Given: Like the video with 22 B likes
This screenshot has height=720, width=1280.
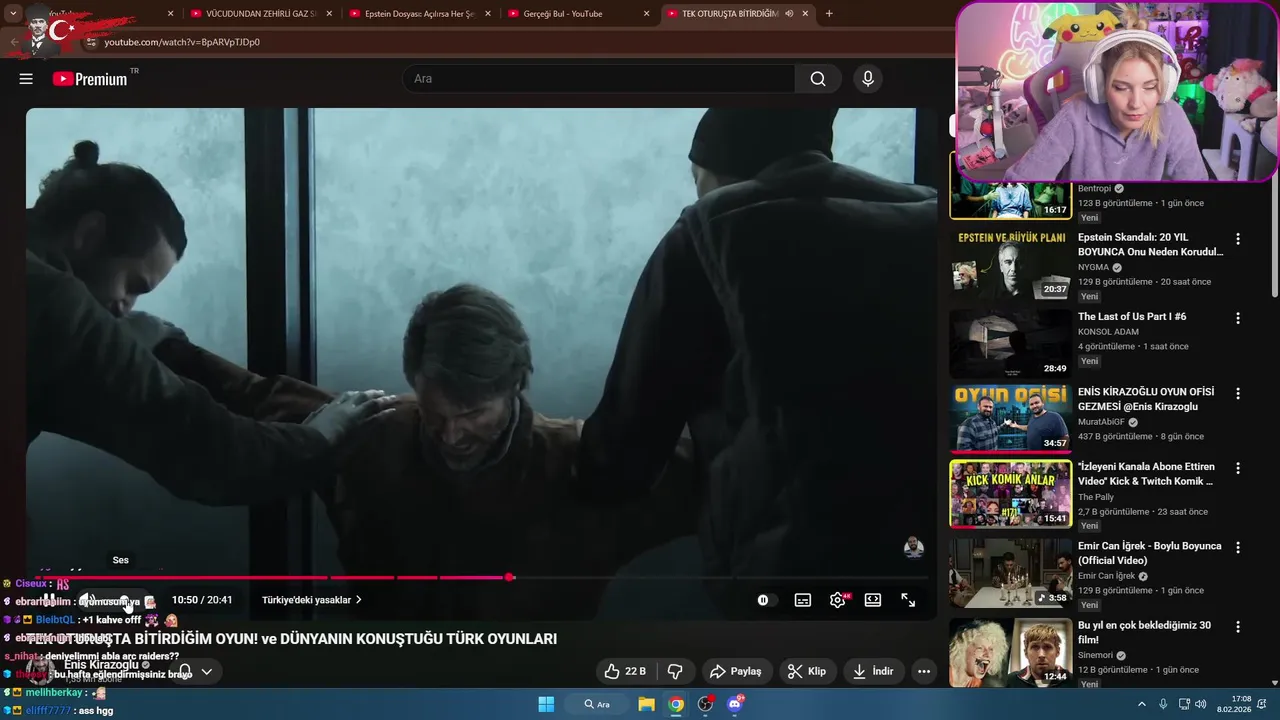Looking at the screenshot, I should [625, 671].
